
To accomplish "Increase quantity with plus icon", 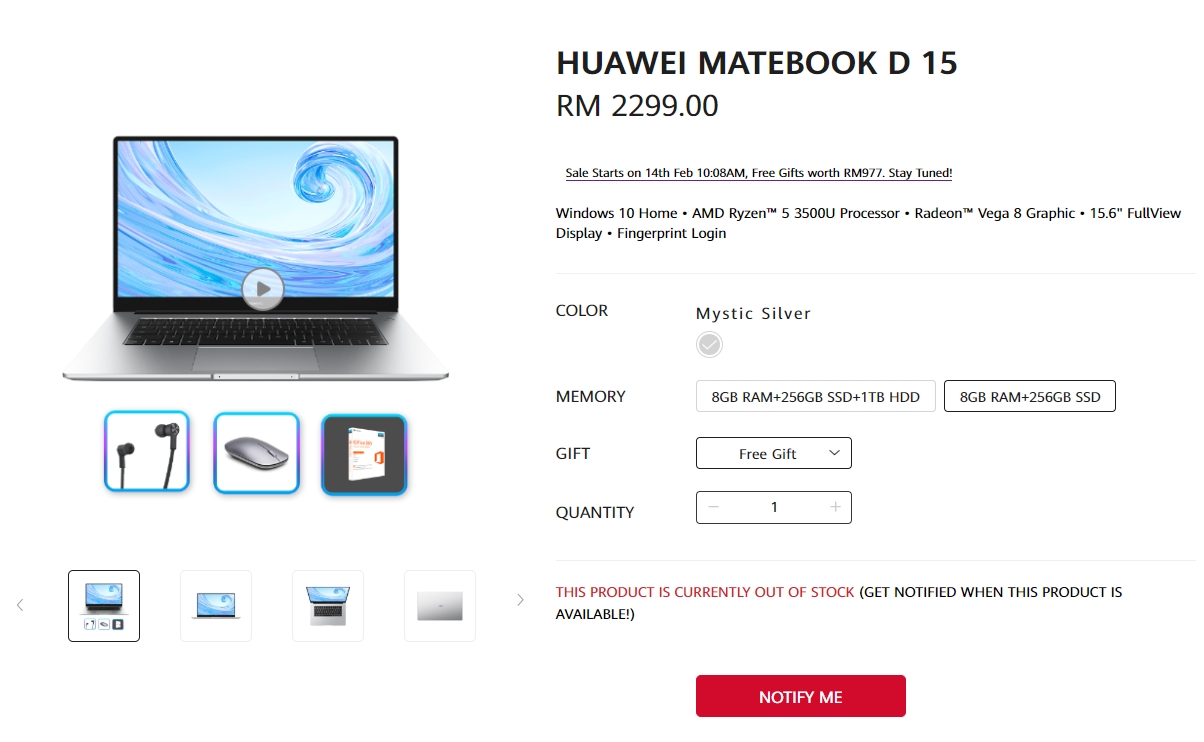I will point(835,507).
